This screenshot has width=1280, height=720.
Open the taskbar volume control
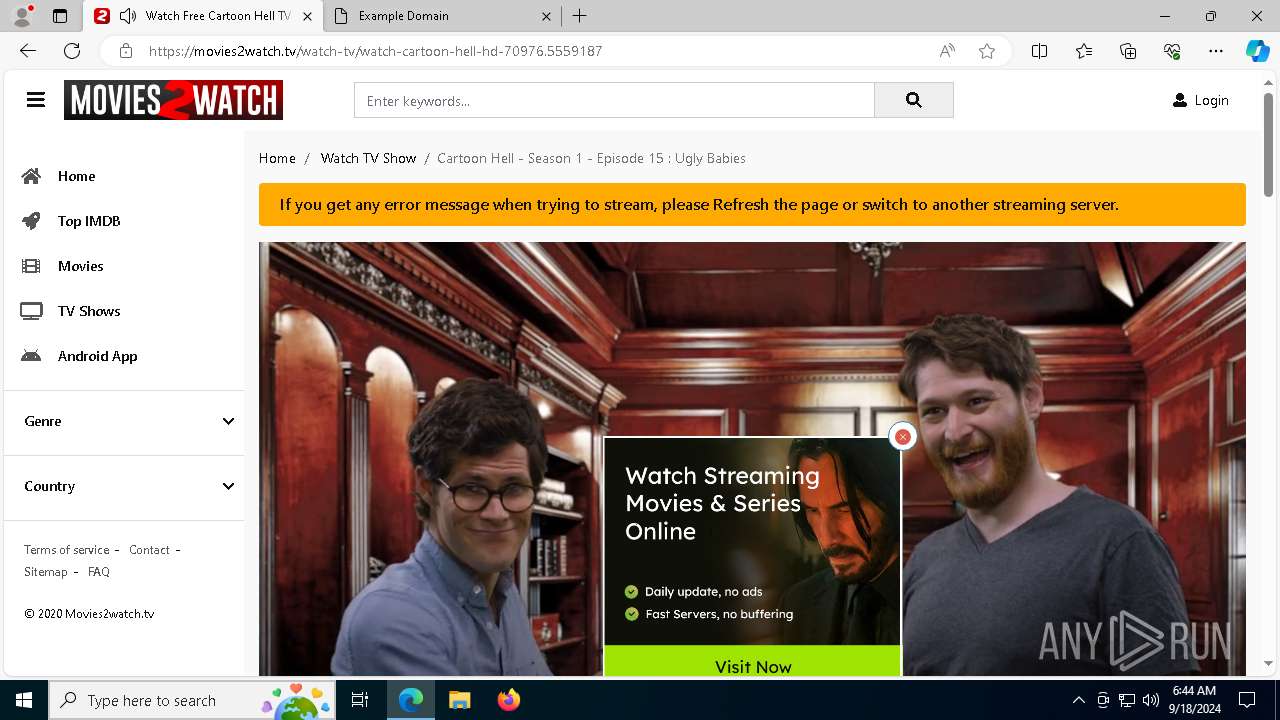tap(1151, 700)
